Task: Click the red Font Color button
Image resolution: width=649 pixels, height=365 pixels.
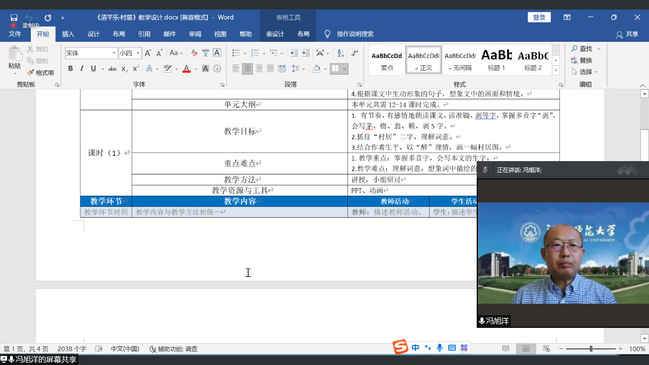Action: [x=187, y=69]
